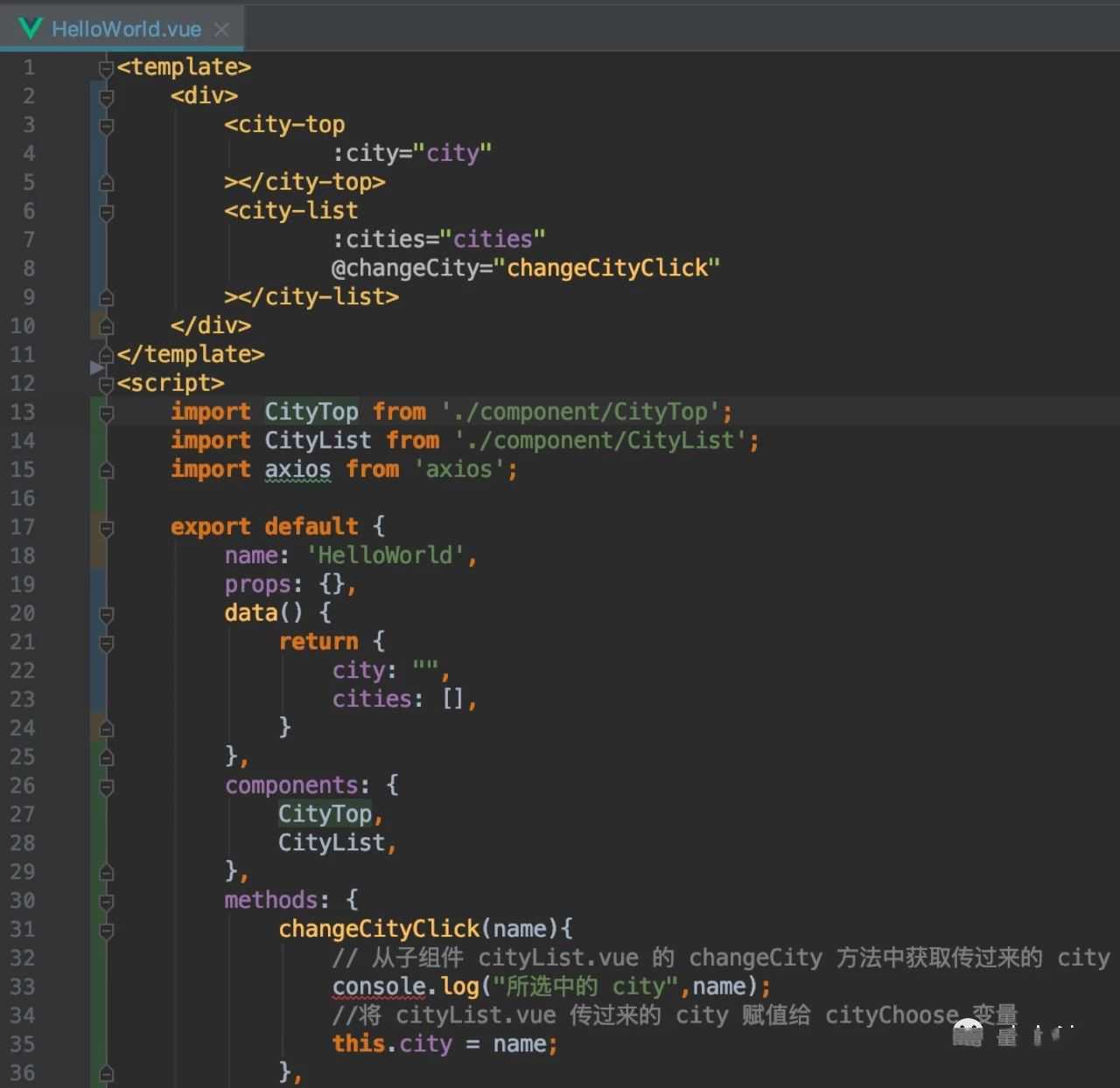Click fold end marker at </div> line 10
The height and width of the screenshot is (1088, 1120).
pos(107,326)
